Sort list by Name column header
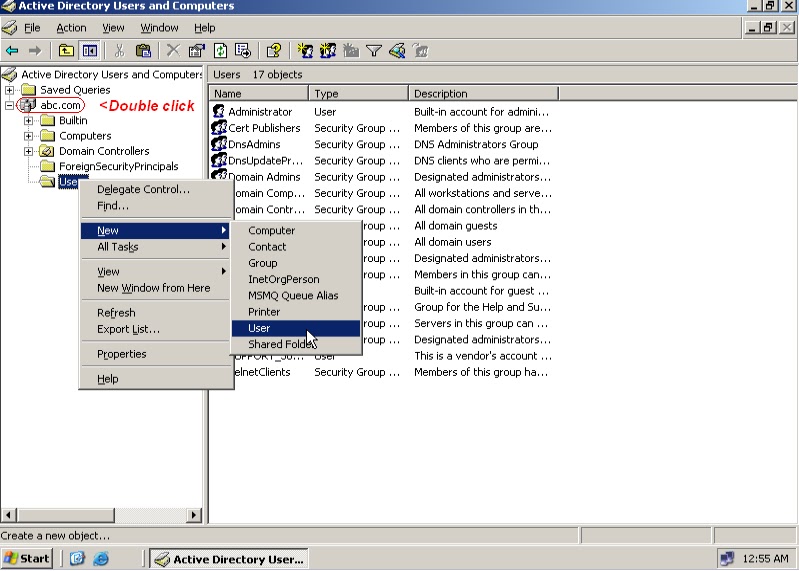Screen dimensions: 799x571 pos(258,94)
